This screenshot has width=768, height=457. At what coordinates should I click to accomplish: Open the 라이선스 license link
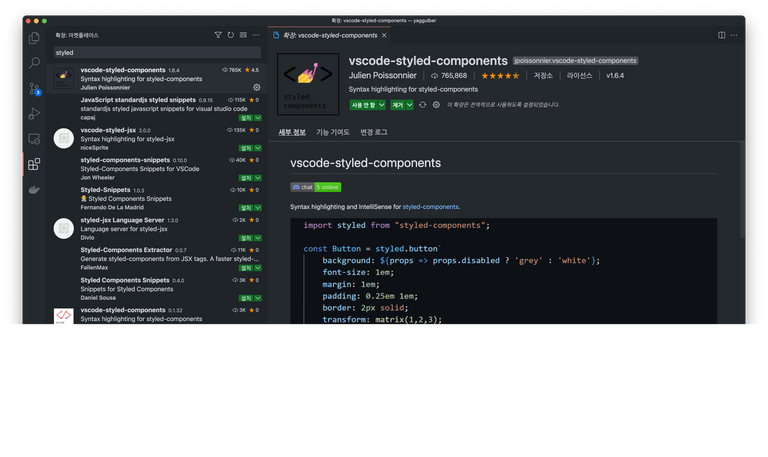coord(579,76)
